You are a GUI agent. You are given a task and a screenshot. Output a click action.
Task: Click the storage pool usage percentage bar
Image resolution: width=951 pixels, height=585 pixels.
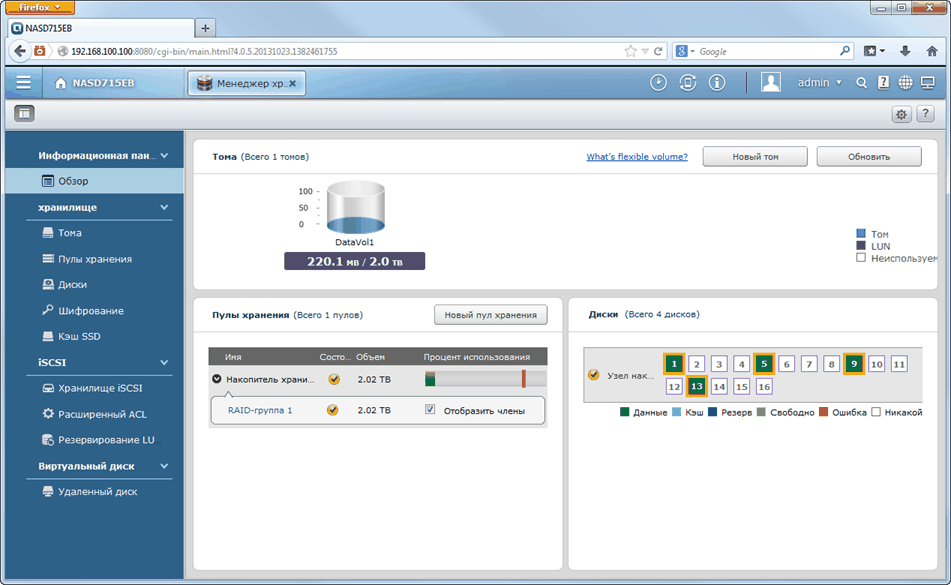[x=485, y=379]
